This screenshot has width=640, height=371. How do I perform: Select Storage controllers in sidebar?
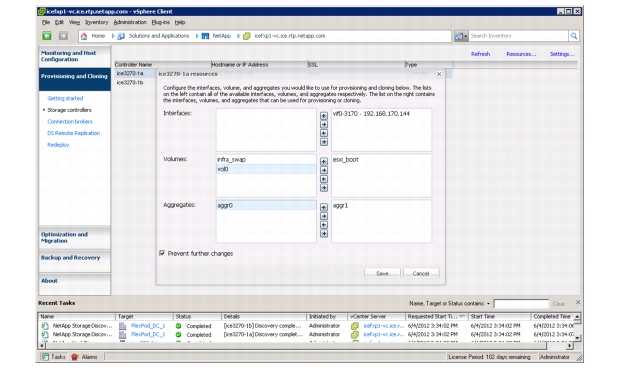pos(69,110)
